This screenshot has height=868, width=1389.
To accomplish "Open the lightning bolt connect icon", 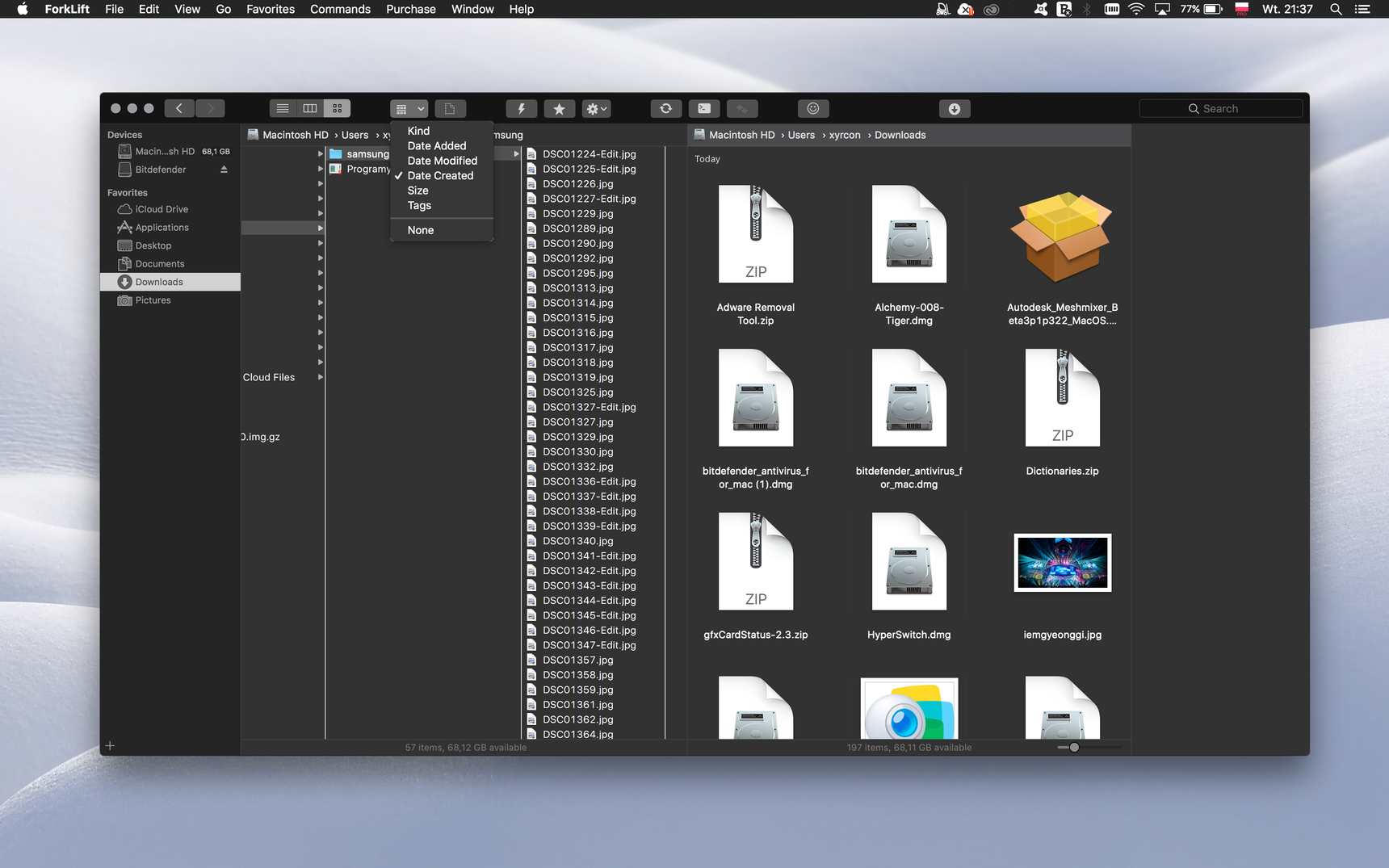I will [x=521, y=109].
